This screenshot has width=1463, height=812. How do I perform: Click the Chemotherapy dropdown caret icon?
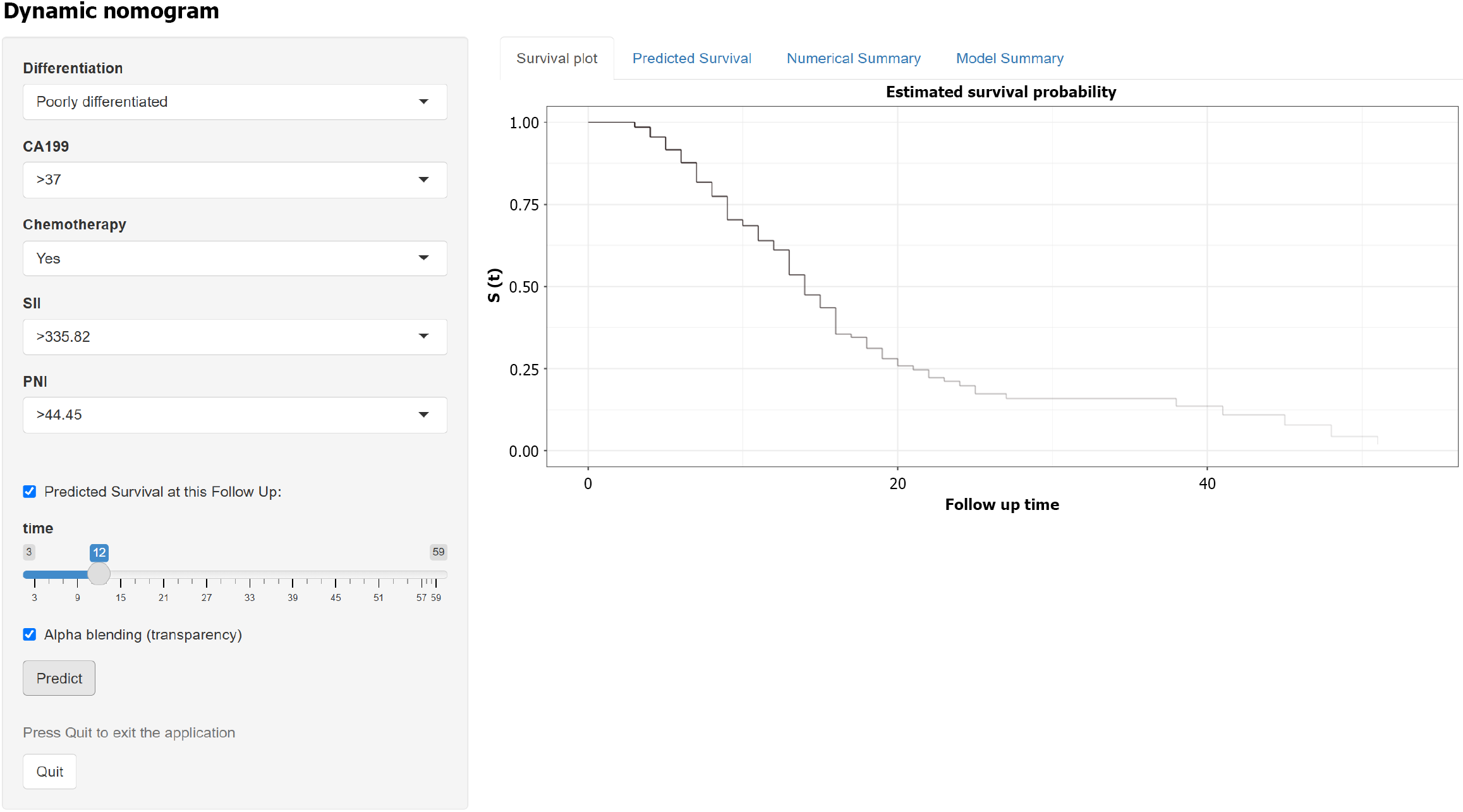[423, 258]
